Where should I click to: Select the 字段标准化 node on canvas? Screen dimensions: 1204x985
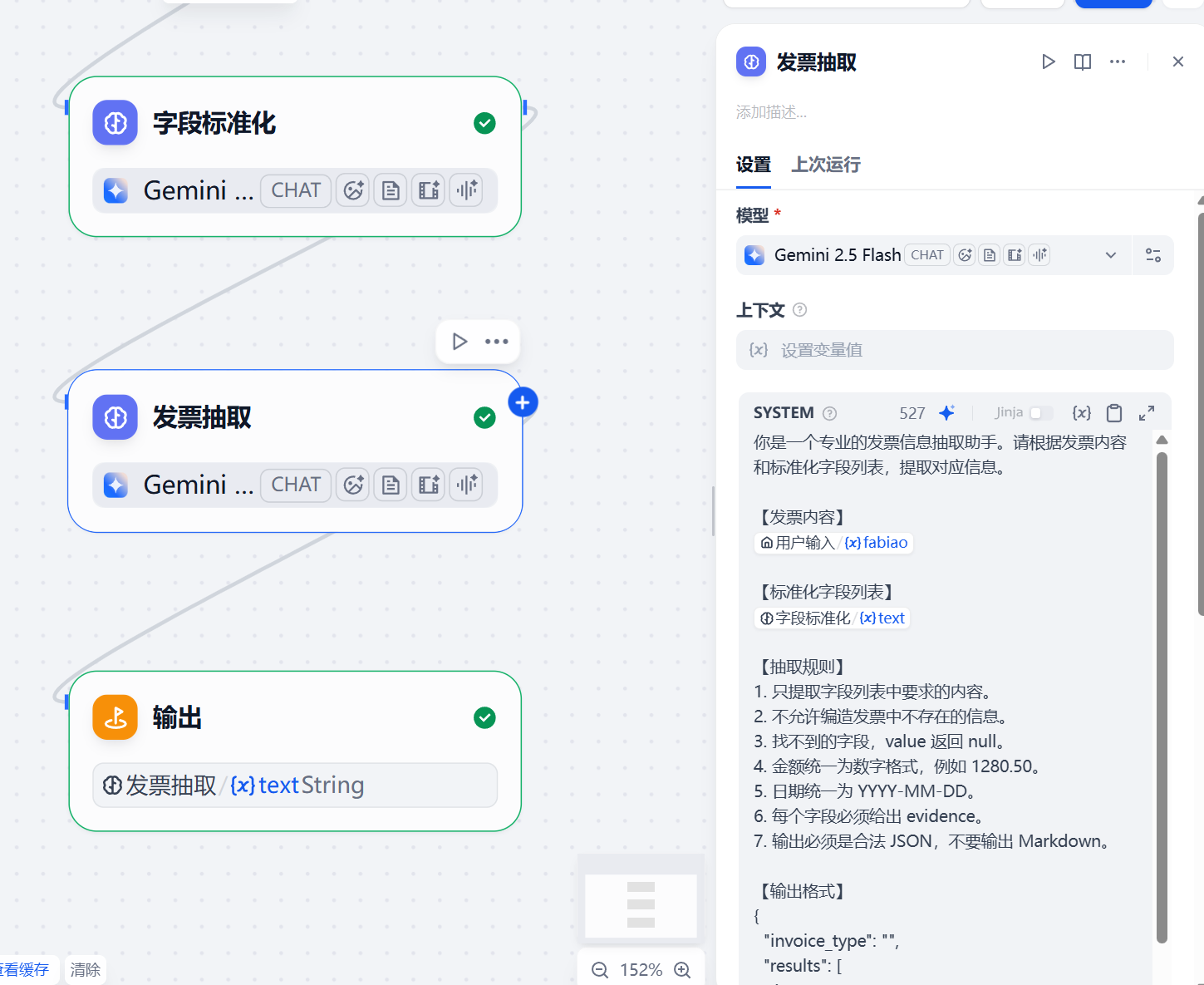(x=295, y=156)
